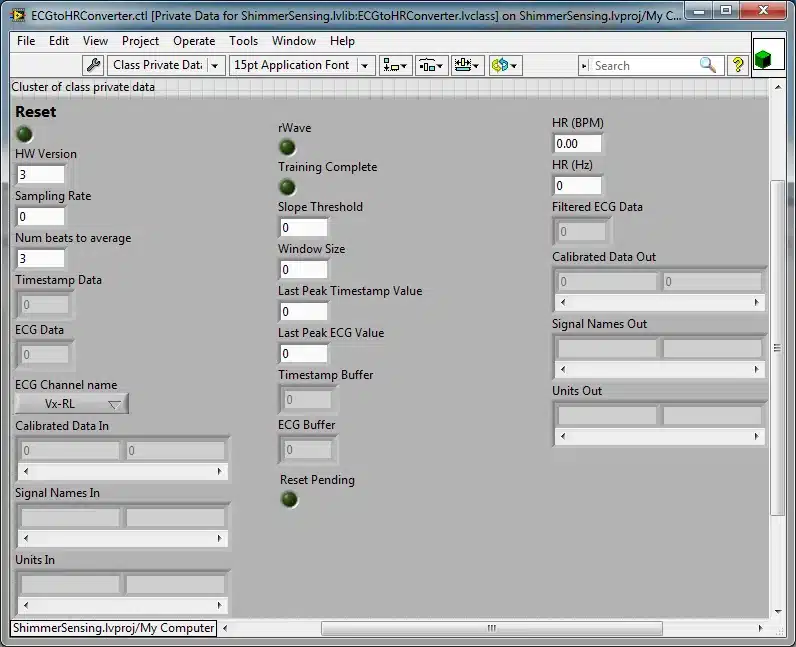Image resolution: width=796 pixels, height=647 pixels.
Task: Click the window horizontal scrollbar thumb
Action: click(x=491, y=628)
